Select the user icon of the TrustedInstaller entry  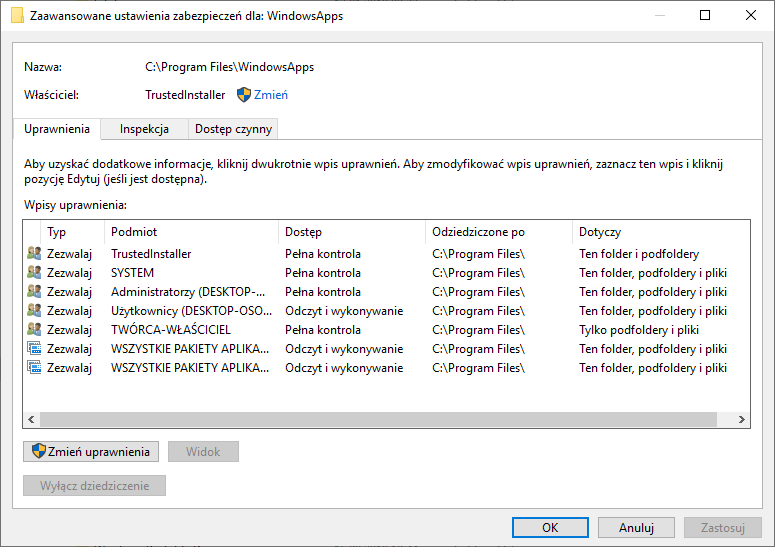[34, 253]
